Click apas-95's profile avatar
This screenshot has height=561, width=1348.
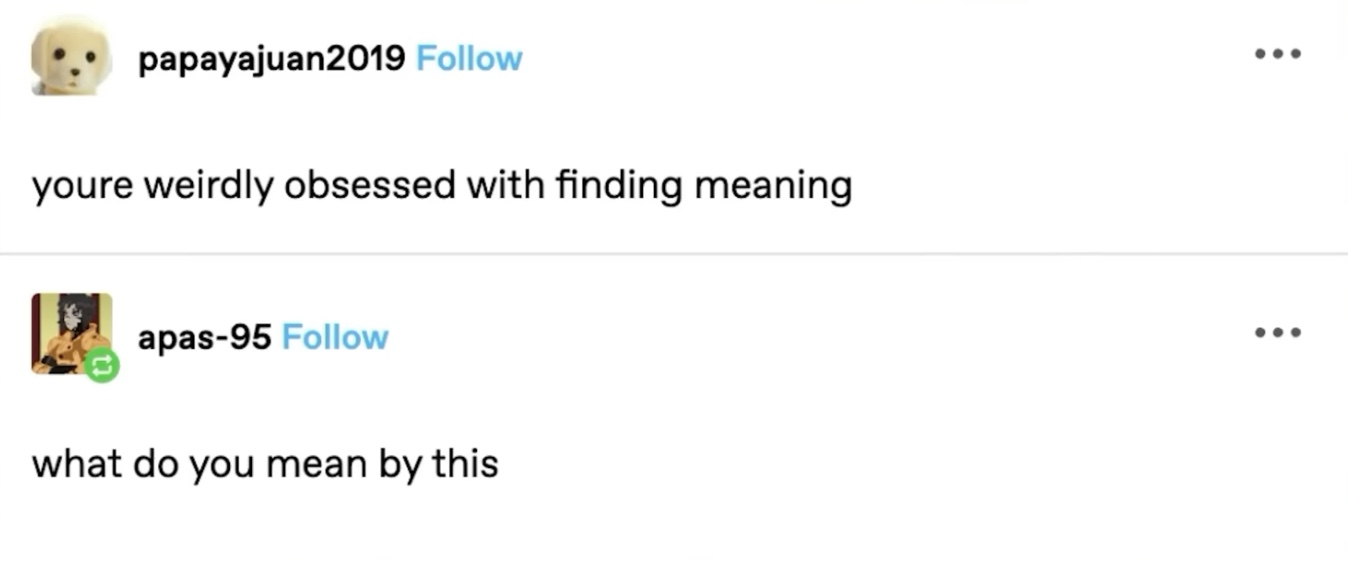(x=68, y=330)
